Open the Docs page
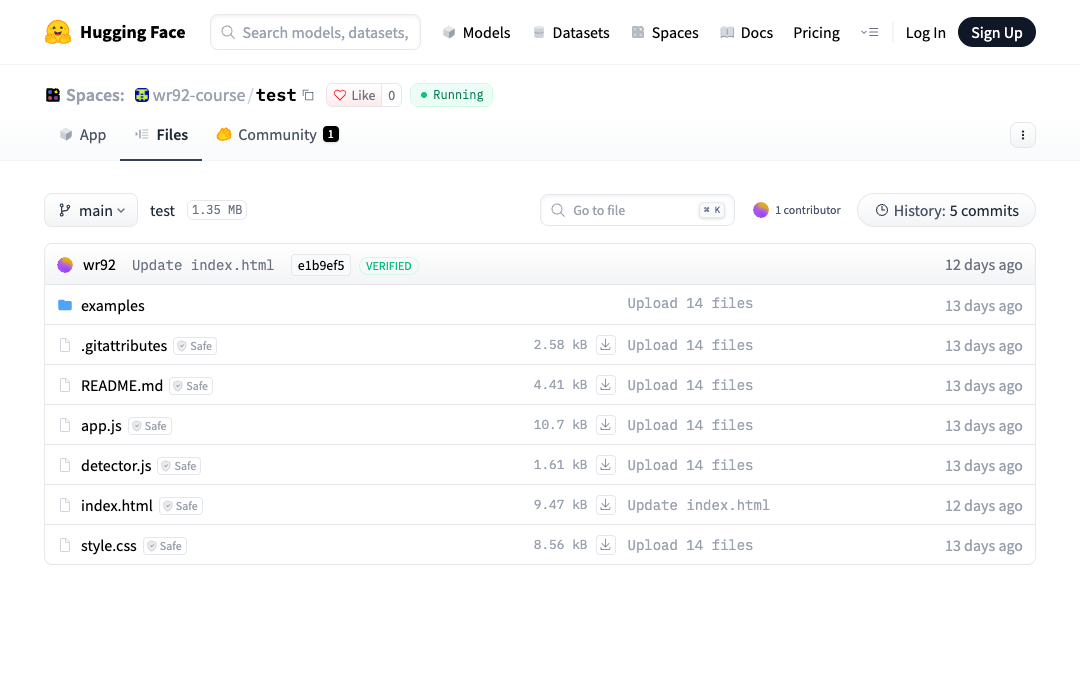The height and width of the screenshot is (700, 1080). [x=747, y=32]
